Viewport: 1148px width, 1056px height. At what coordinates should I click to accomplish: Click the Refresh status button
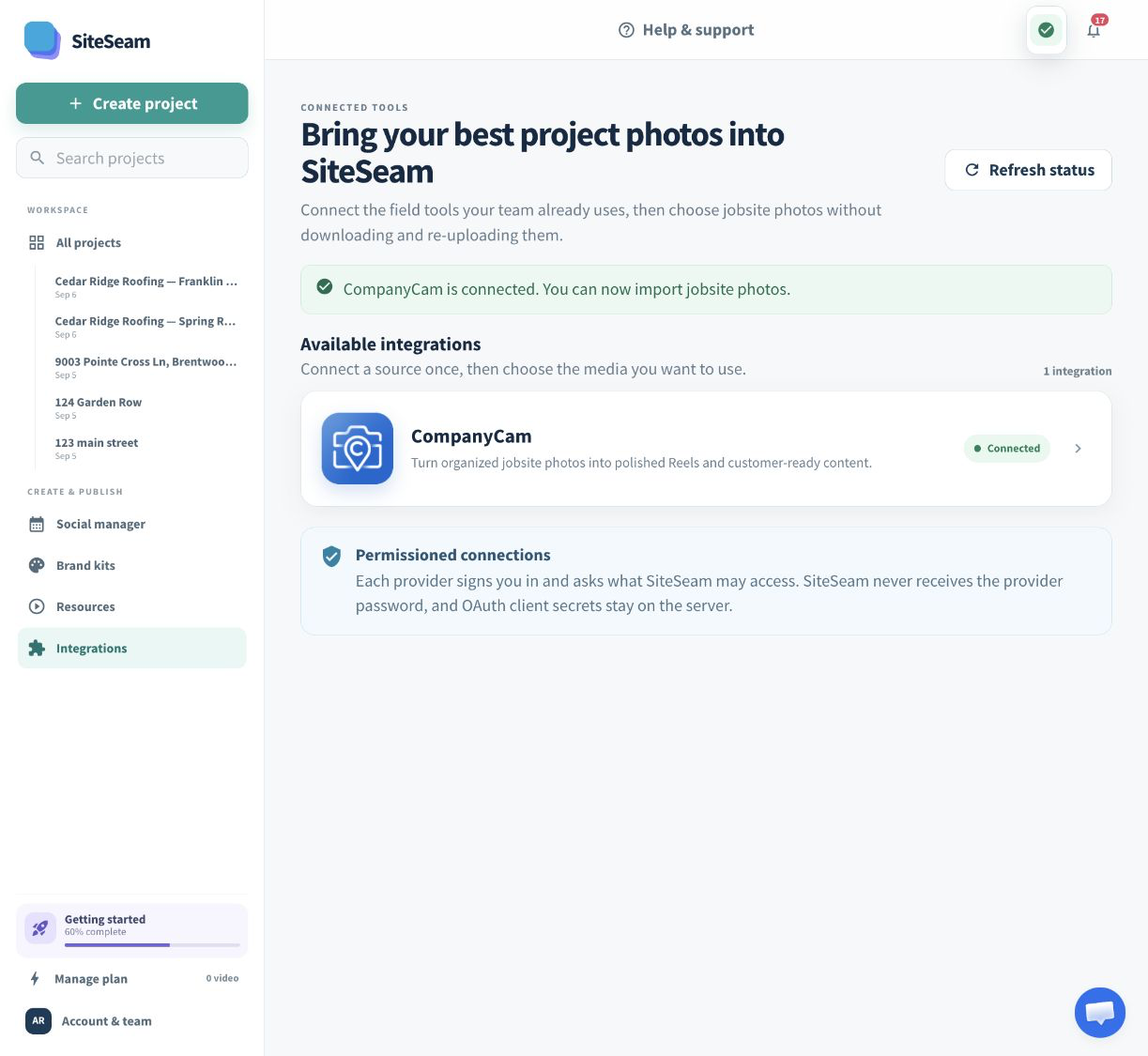point(1028,170)
